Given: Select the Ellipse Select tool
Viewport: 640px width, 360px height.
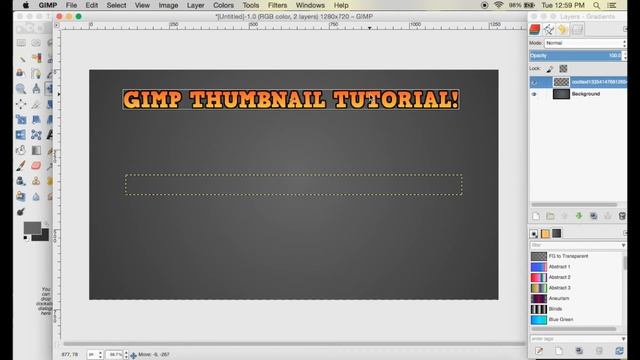Looking at the screenshot, I should tap(36, 42).
